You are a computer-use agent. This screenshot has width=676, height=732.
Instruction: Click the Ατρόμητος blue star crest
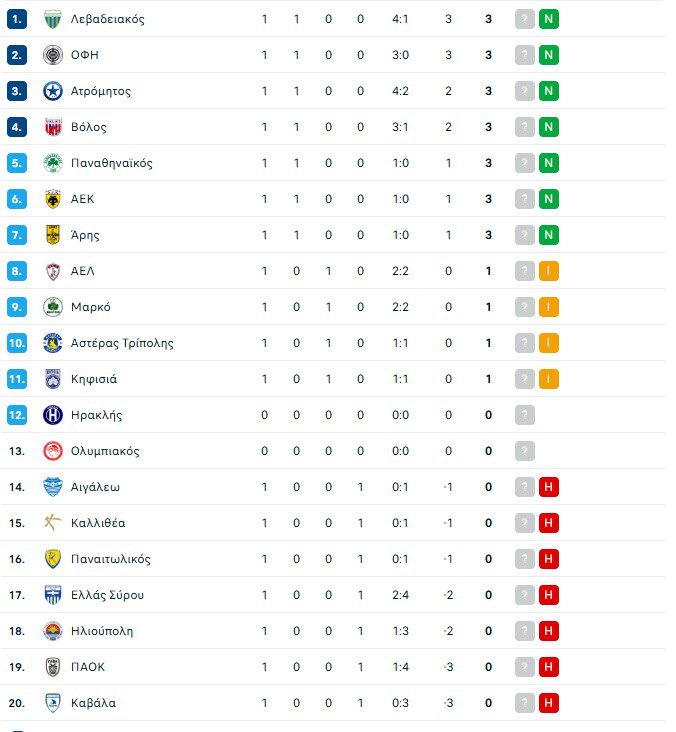(x=53, y=91)
